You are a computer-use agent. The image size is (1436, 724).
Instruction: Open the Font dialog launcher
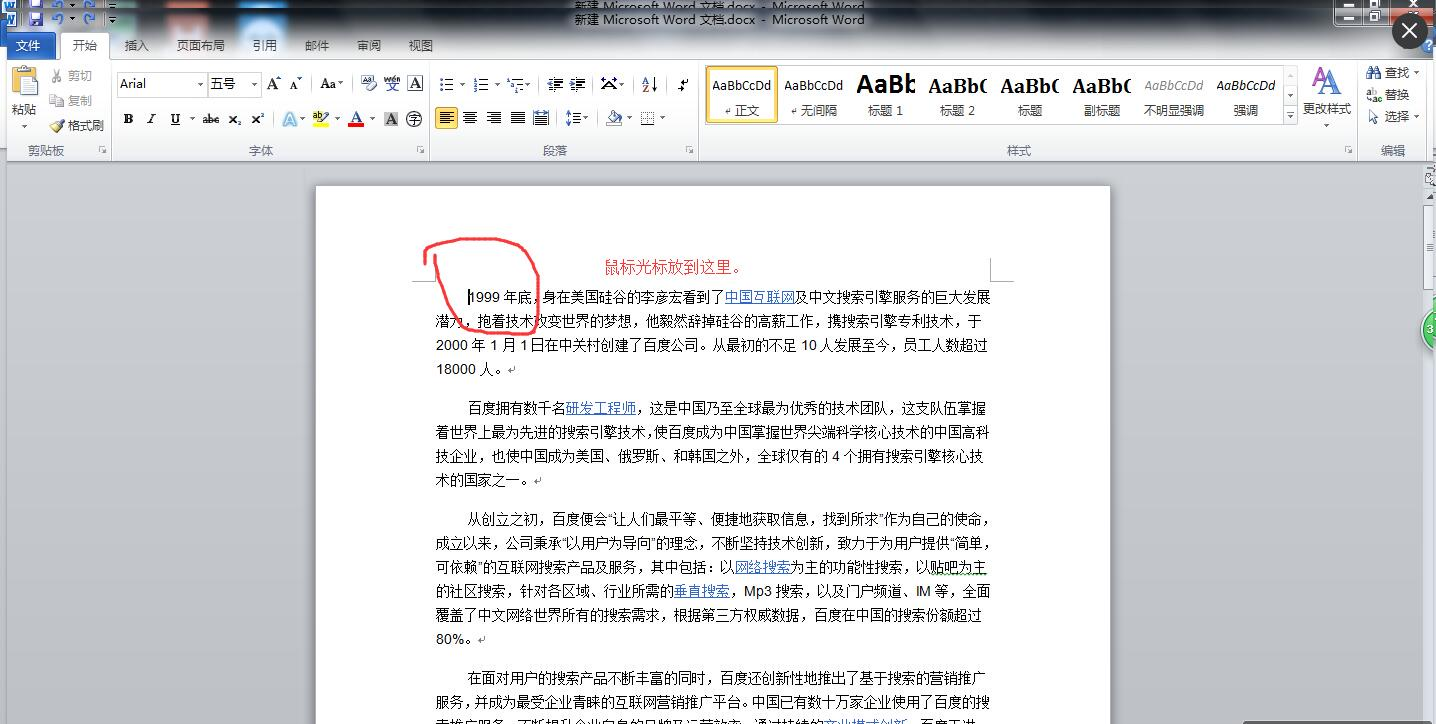coord(420,150)
